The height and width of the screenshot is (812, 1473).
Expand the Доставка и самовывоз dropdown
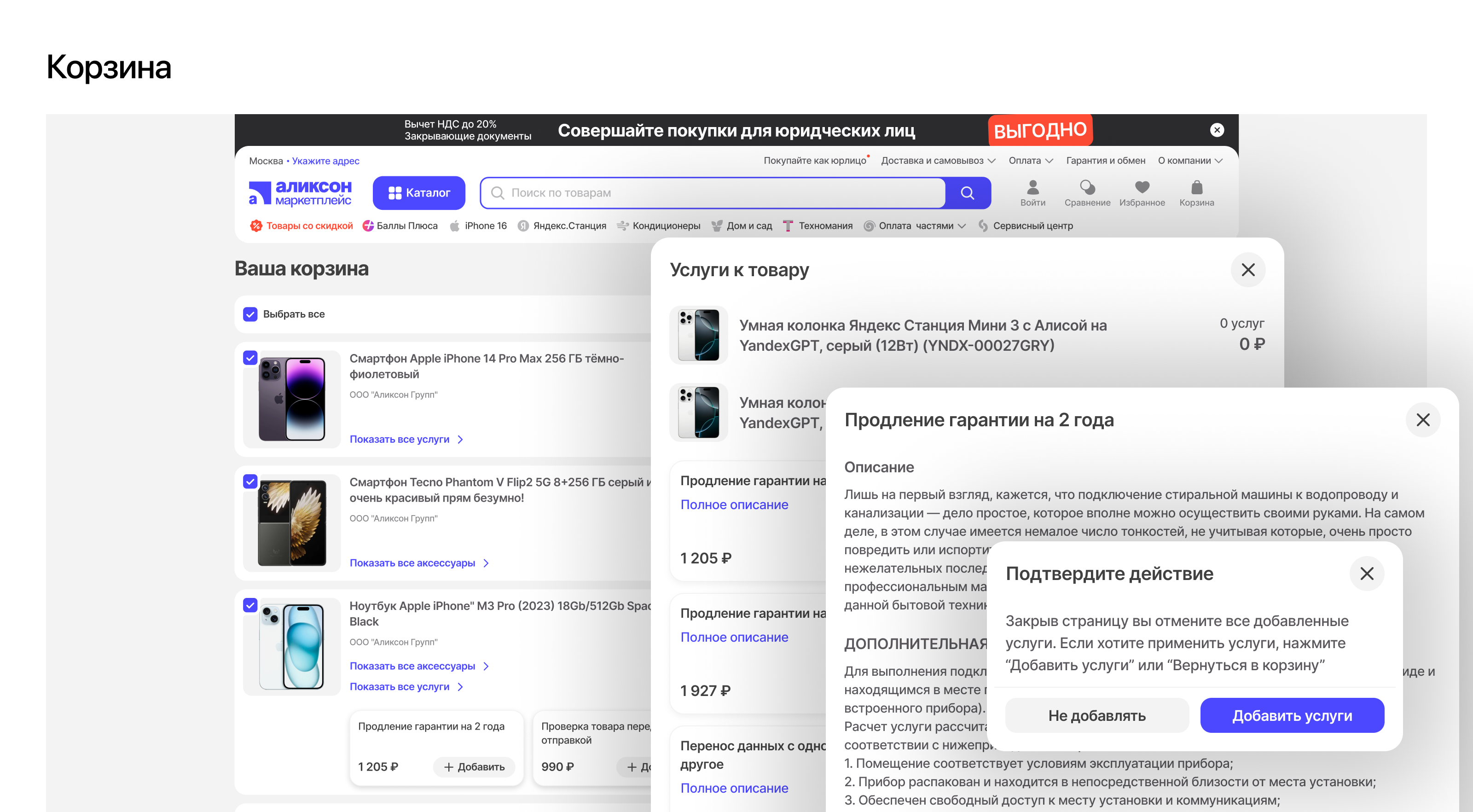tap(938, 161)
